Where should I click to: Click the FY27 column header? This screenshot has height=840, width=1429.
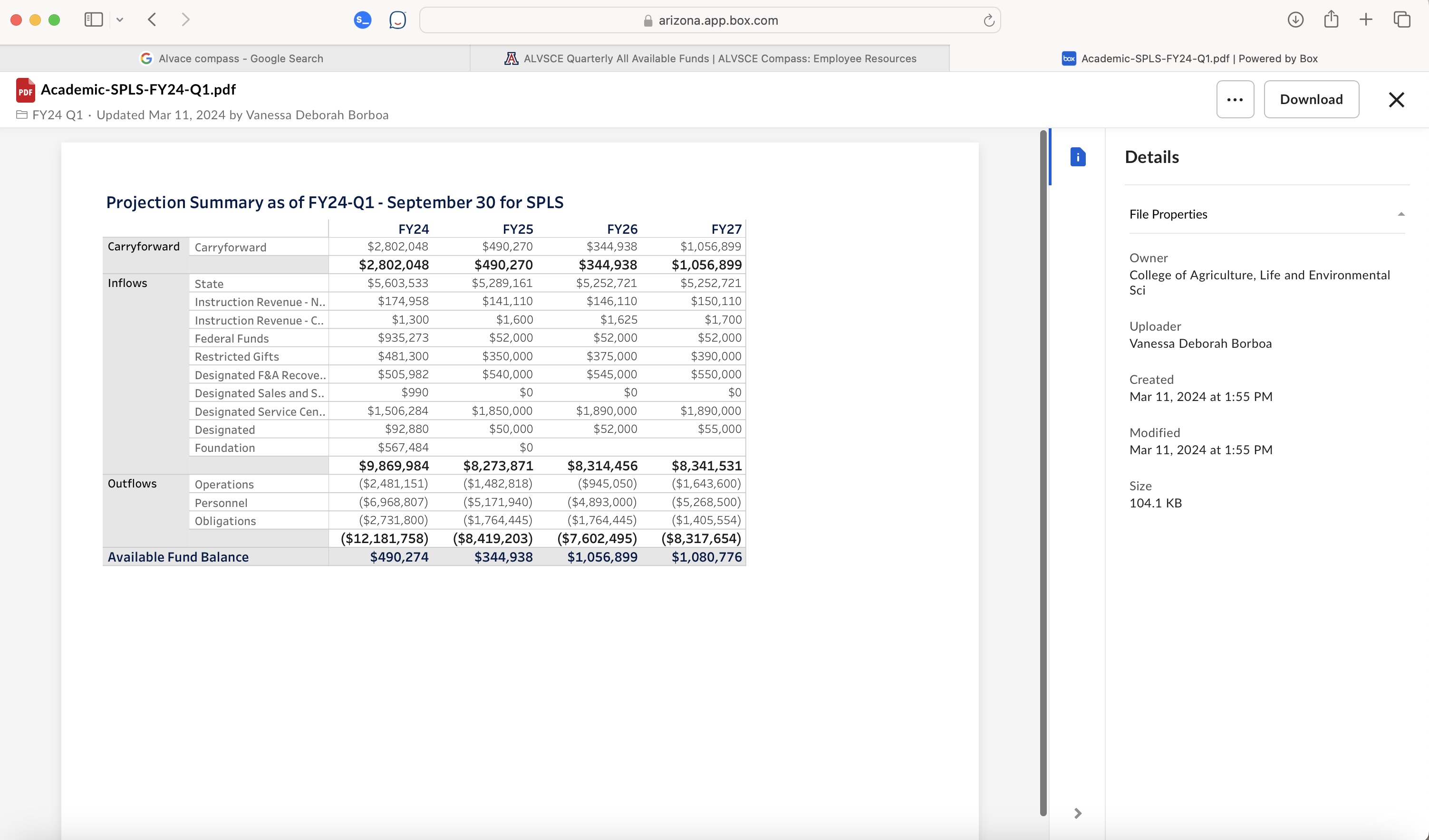726,229
